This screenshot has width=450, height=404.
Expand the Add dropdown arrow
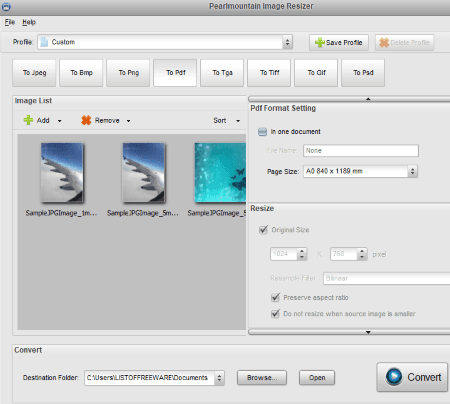click(60, 121)
